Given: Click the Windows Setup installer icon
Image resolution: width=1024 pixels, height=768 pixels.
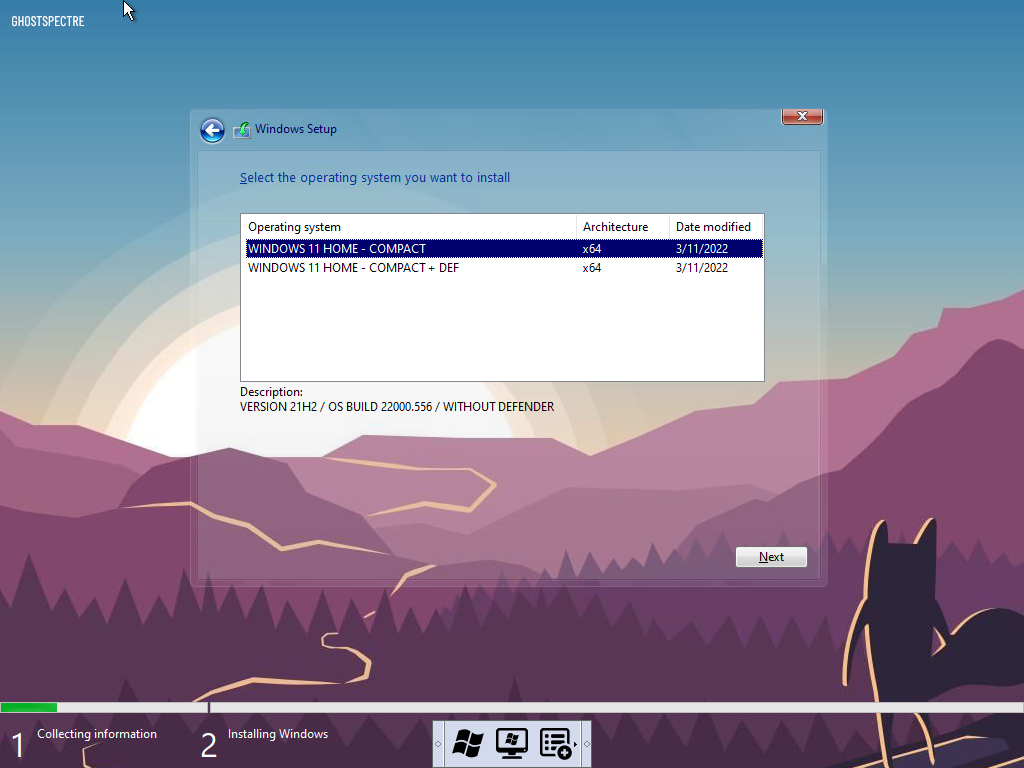Looking at the screenshot, I should 242,130.
